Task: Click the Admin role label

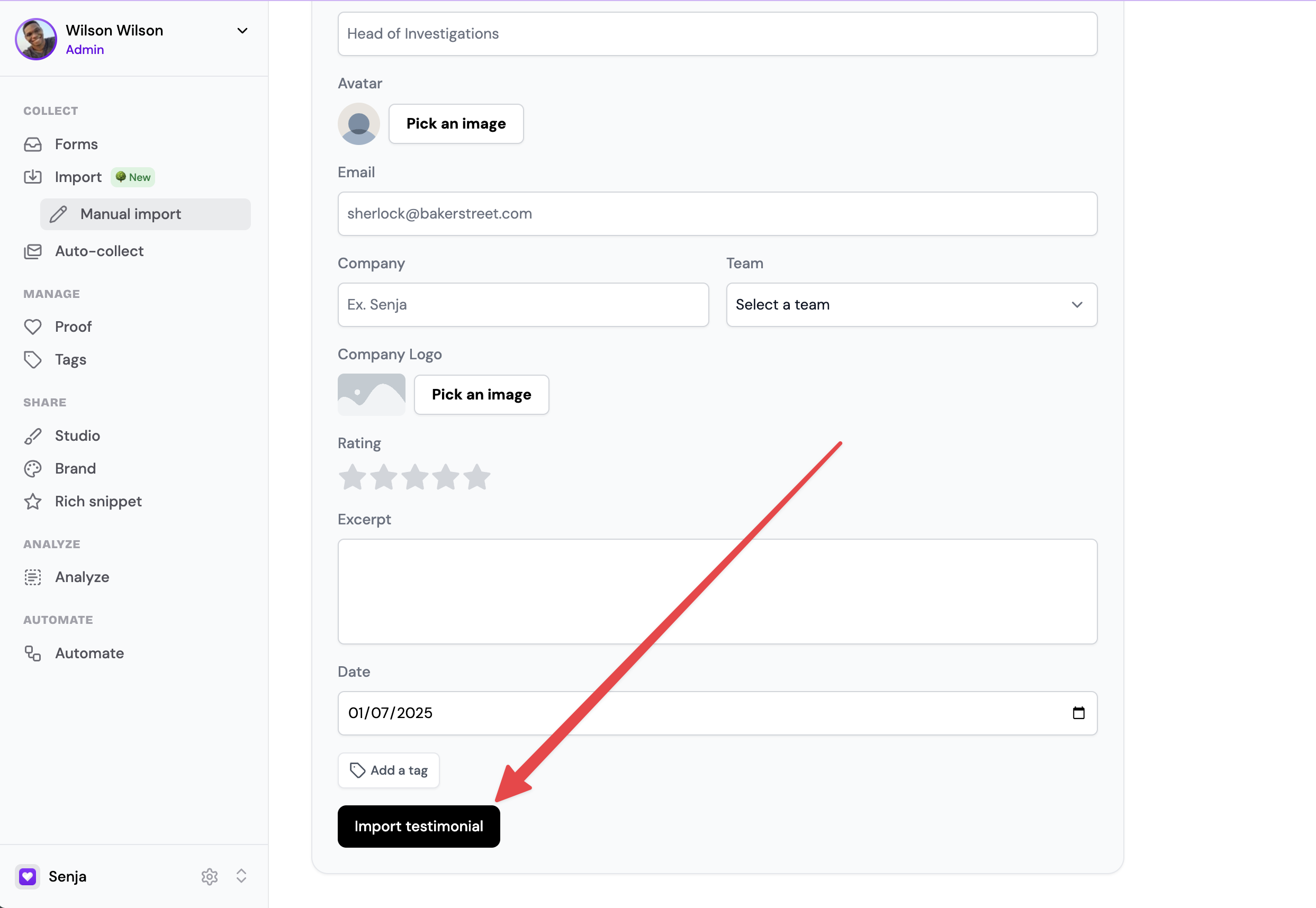Action: click(x=85, y=50)
